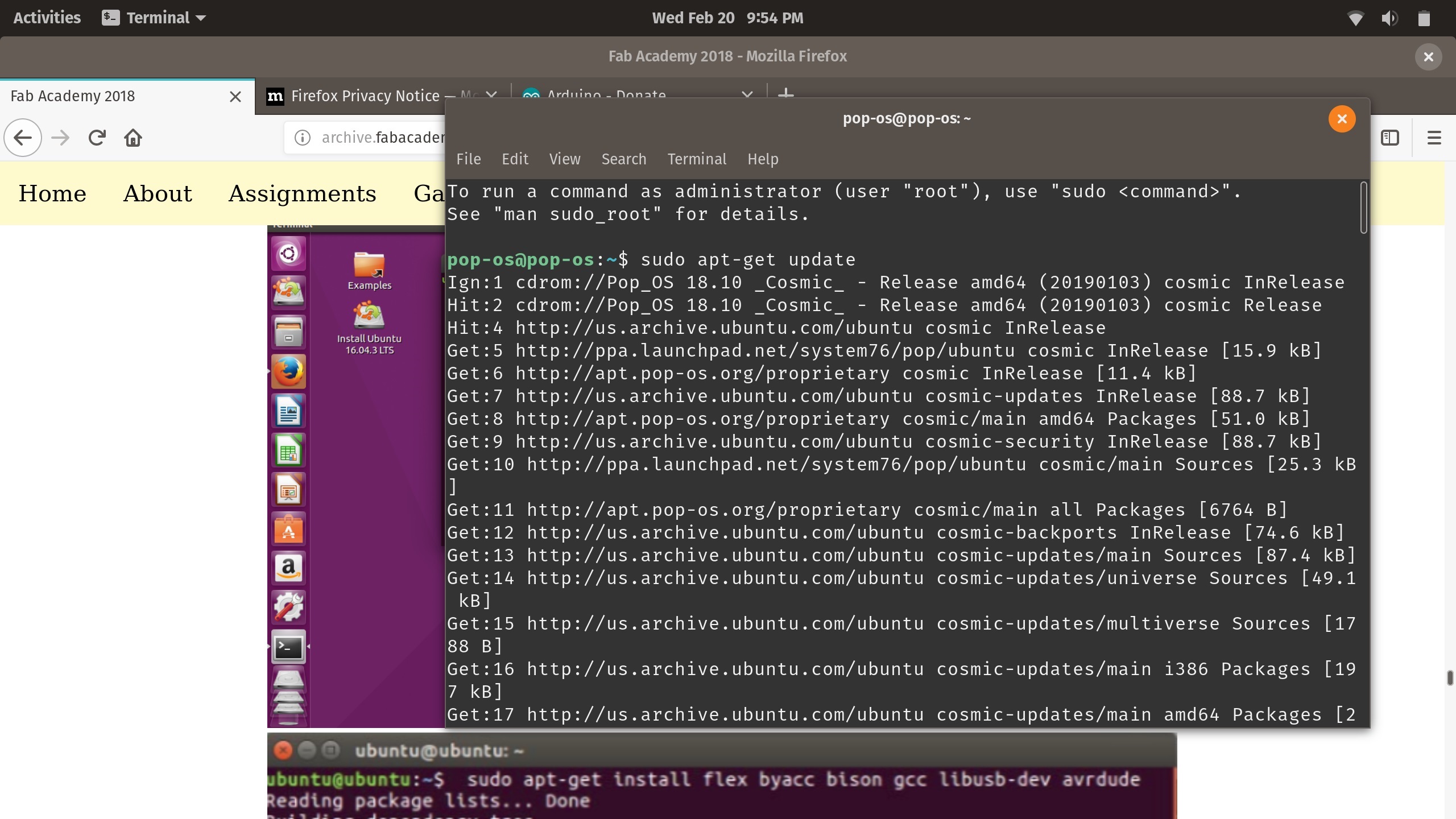Open the Wi-Fi network indicator
The width and height of the screenshot is (1456, 819).
tap(1355, 18)
